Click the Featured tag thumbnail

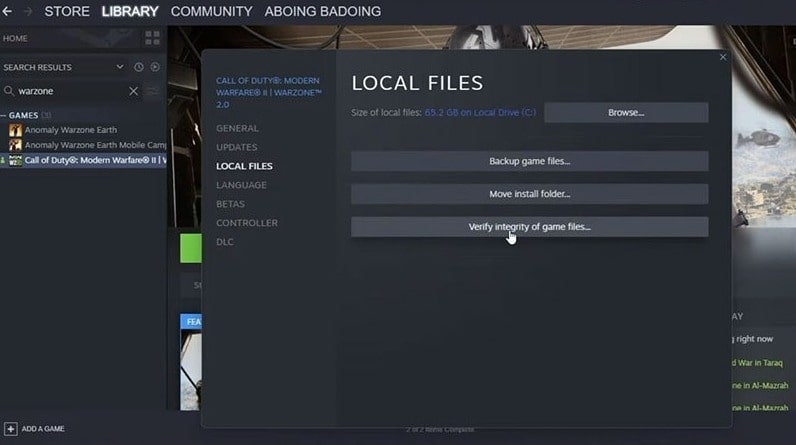(x=191, y=322)
